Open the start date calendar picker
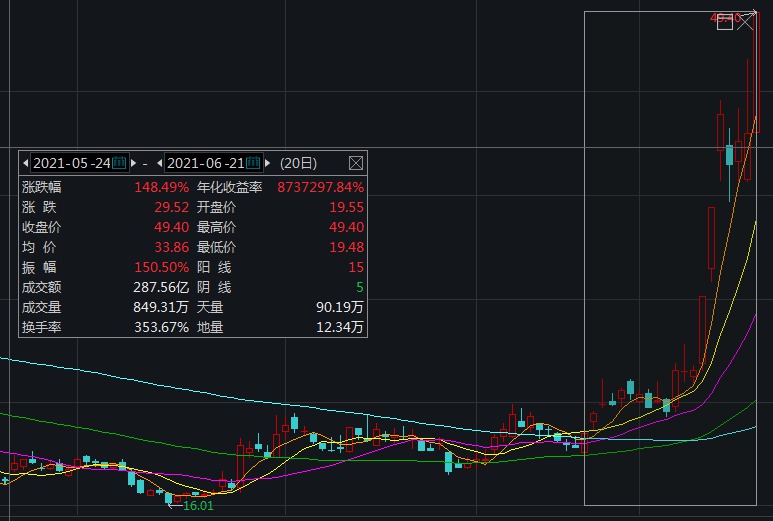Viewport: 773px width, 521px height. pyautogui.click(x=120, y=163)
